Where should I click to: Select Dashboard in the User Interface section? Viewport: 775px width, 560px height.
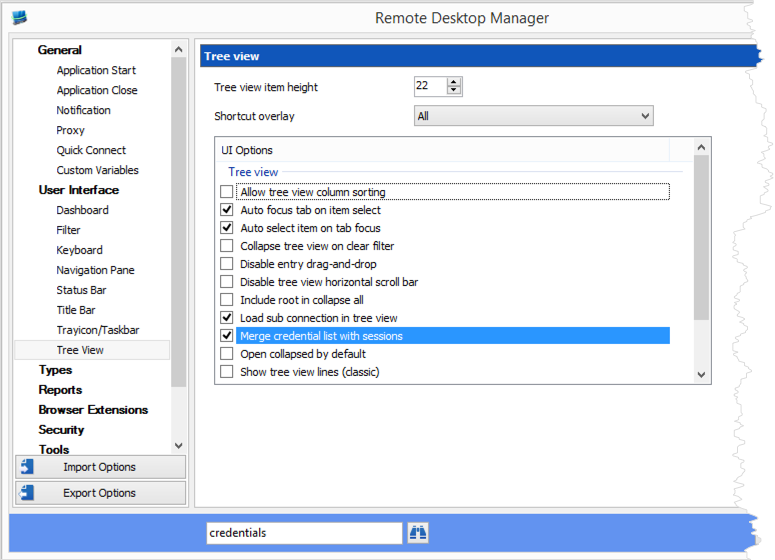[82, 210]
